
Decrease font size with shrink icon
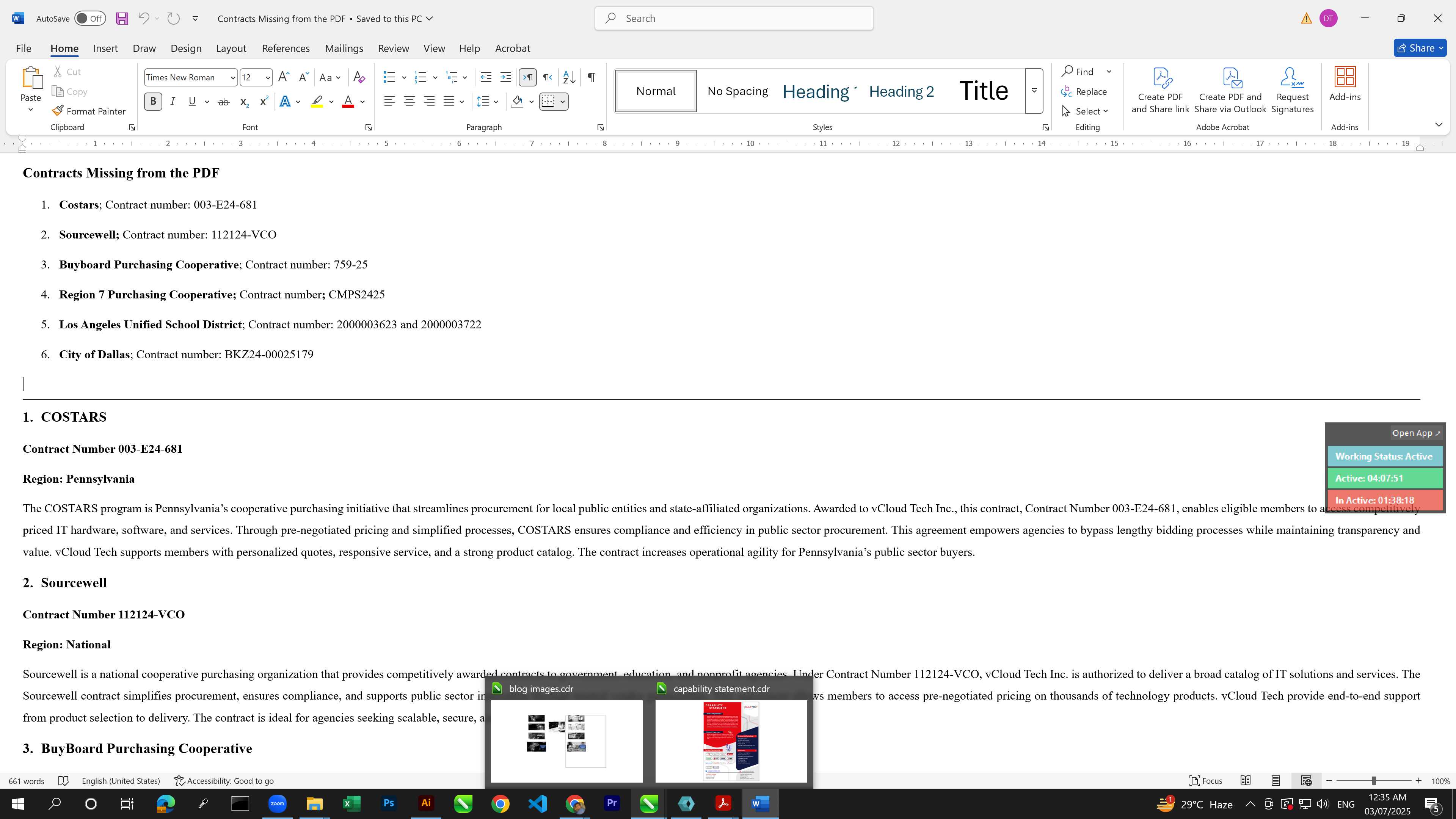click(x=303, y=77)
